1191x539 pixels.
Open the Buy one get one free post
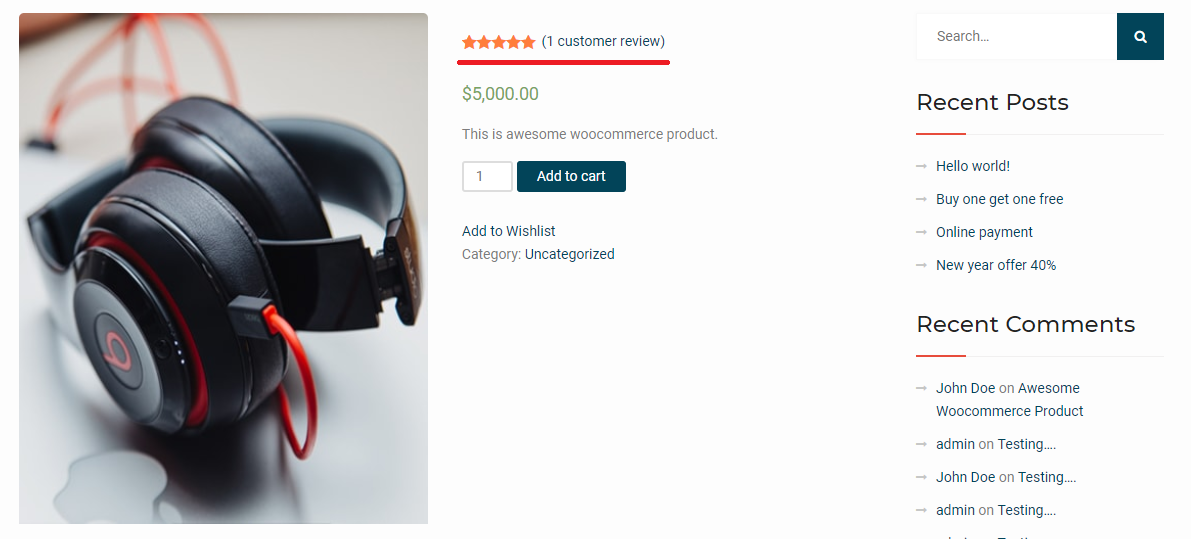tap(1000, 199)
